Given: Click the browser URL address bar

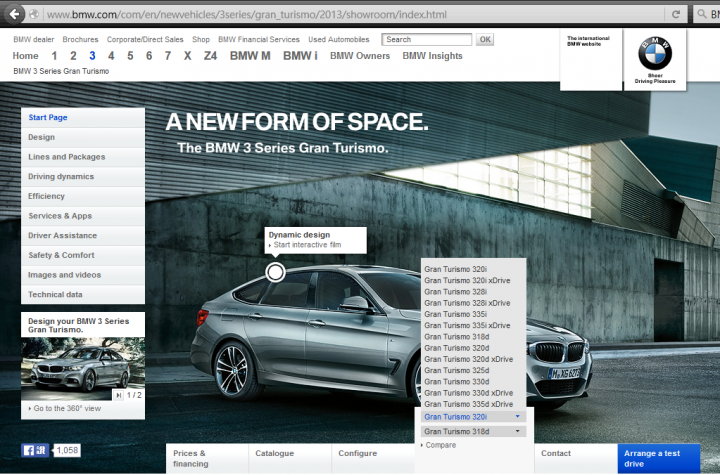Looking at the screenshot, I should coord(354,14).
